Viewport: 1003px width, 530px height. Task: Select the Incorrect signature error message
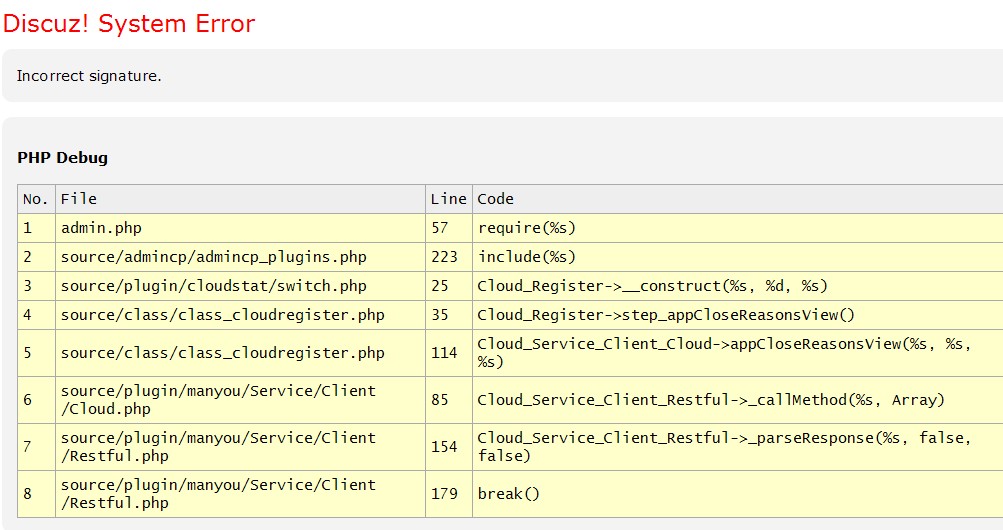(89, 76)
